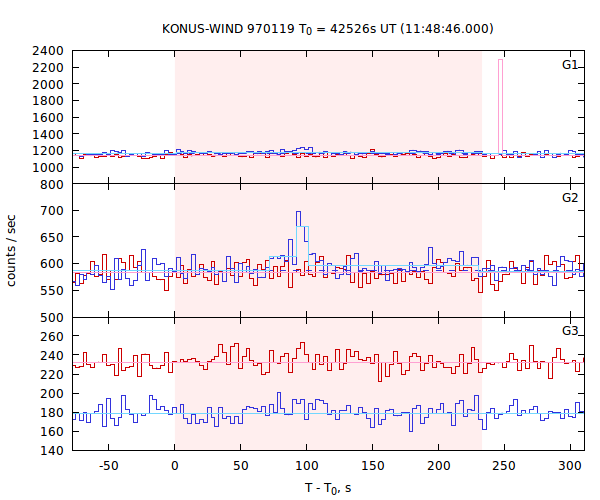Click the y-axis tick label 2400

coord(48,50)
